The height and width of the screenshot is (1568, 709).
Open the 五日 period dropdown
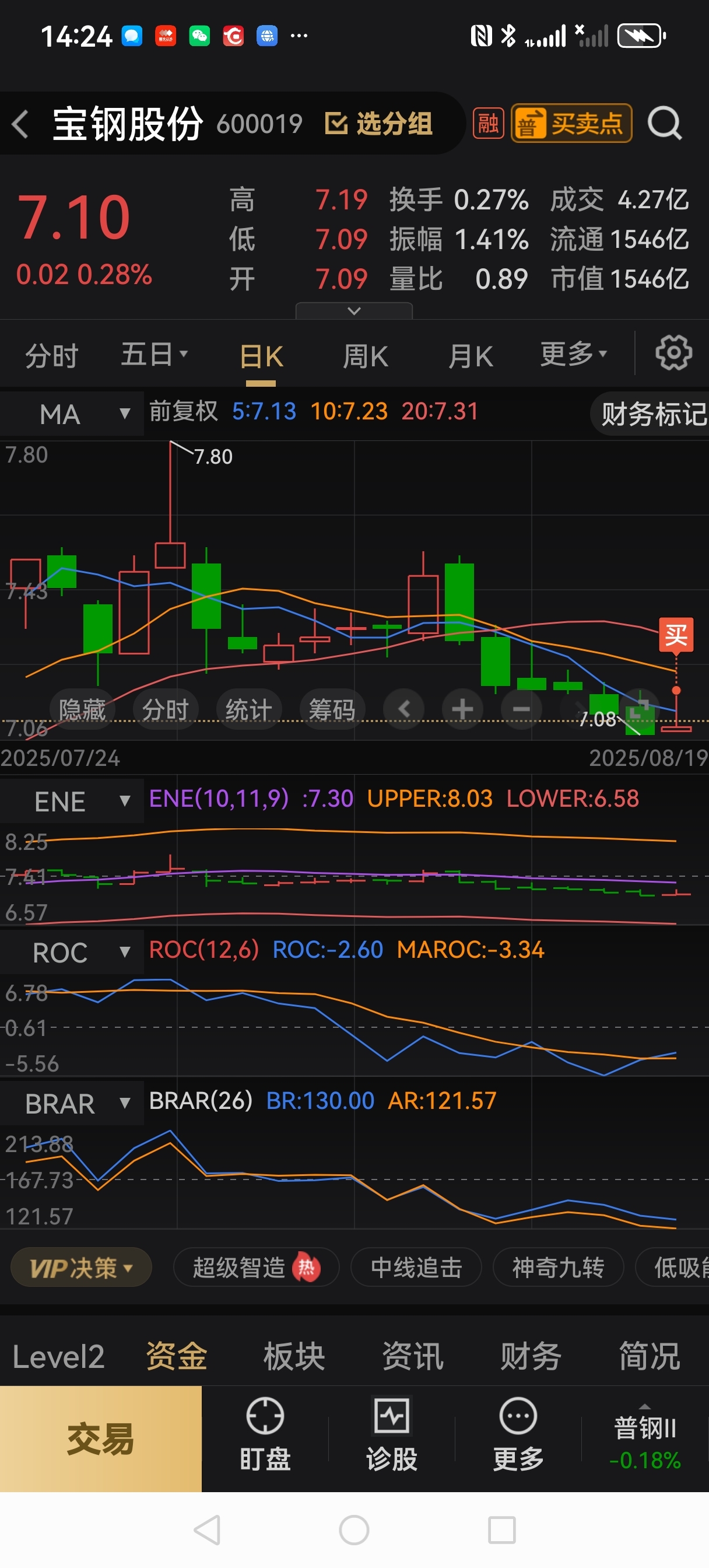(154, 354)
